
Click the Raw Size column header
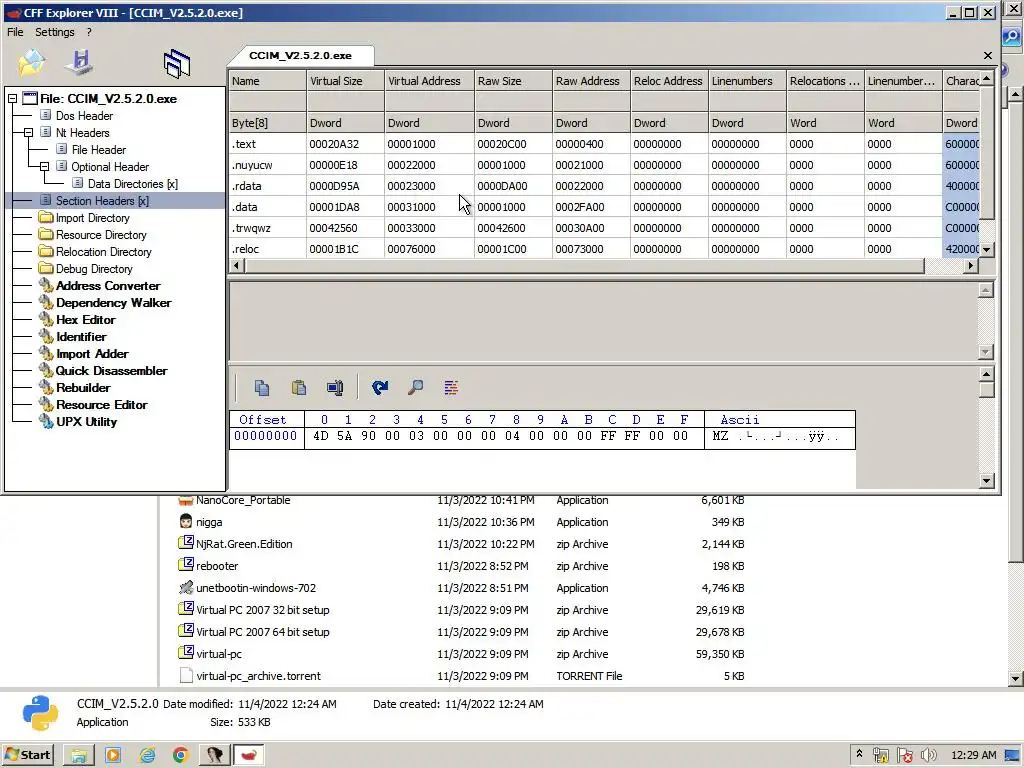513,81
